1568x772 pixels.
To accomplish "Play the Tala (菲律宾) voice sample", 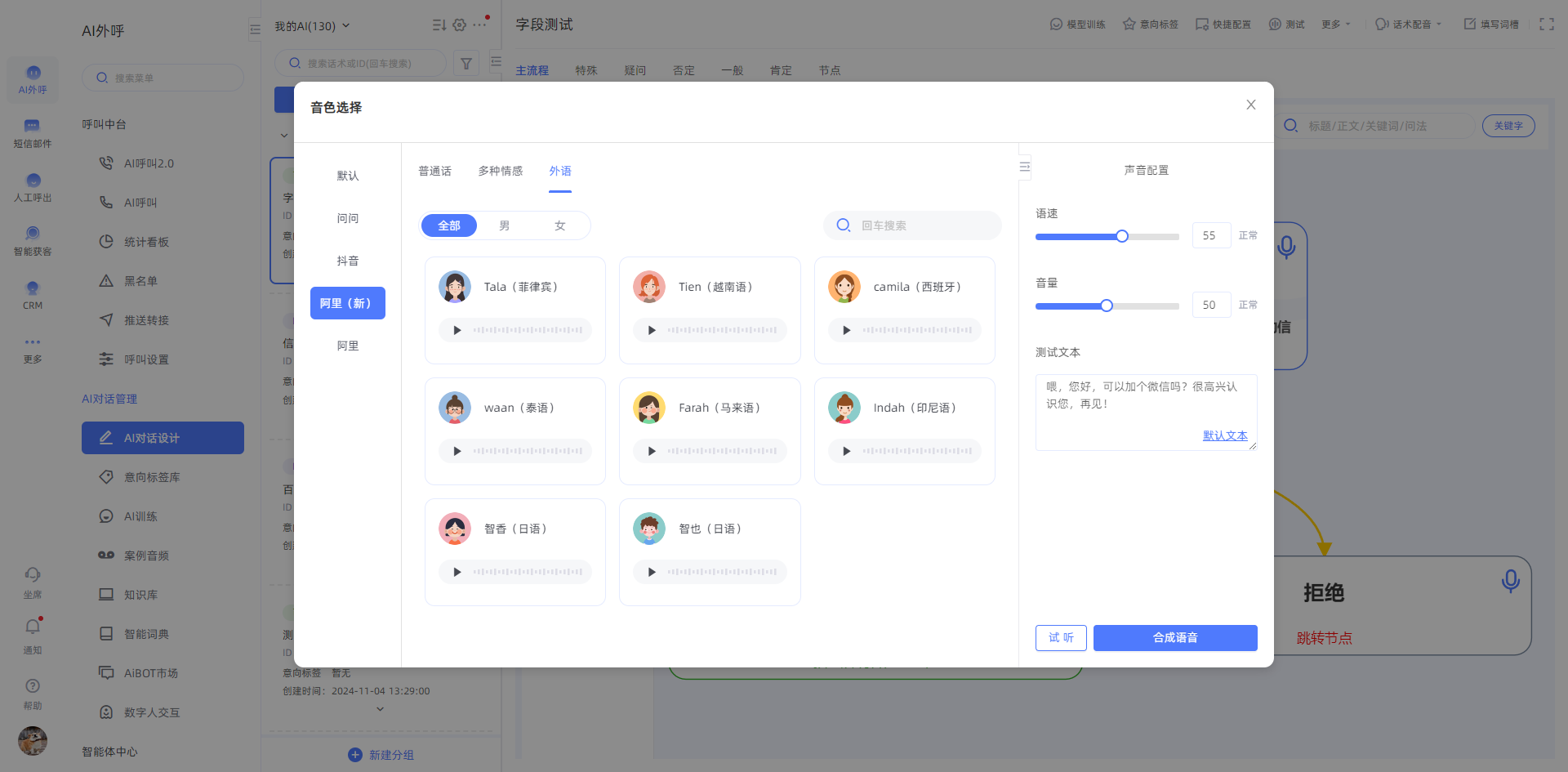I will [457, 330].
